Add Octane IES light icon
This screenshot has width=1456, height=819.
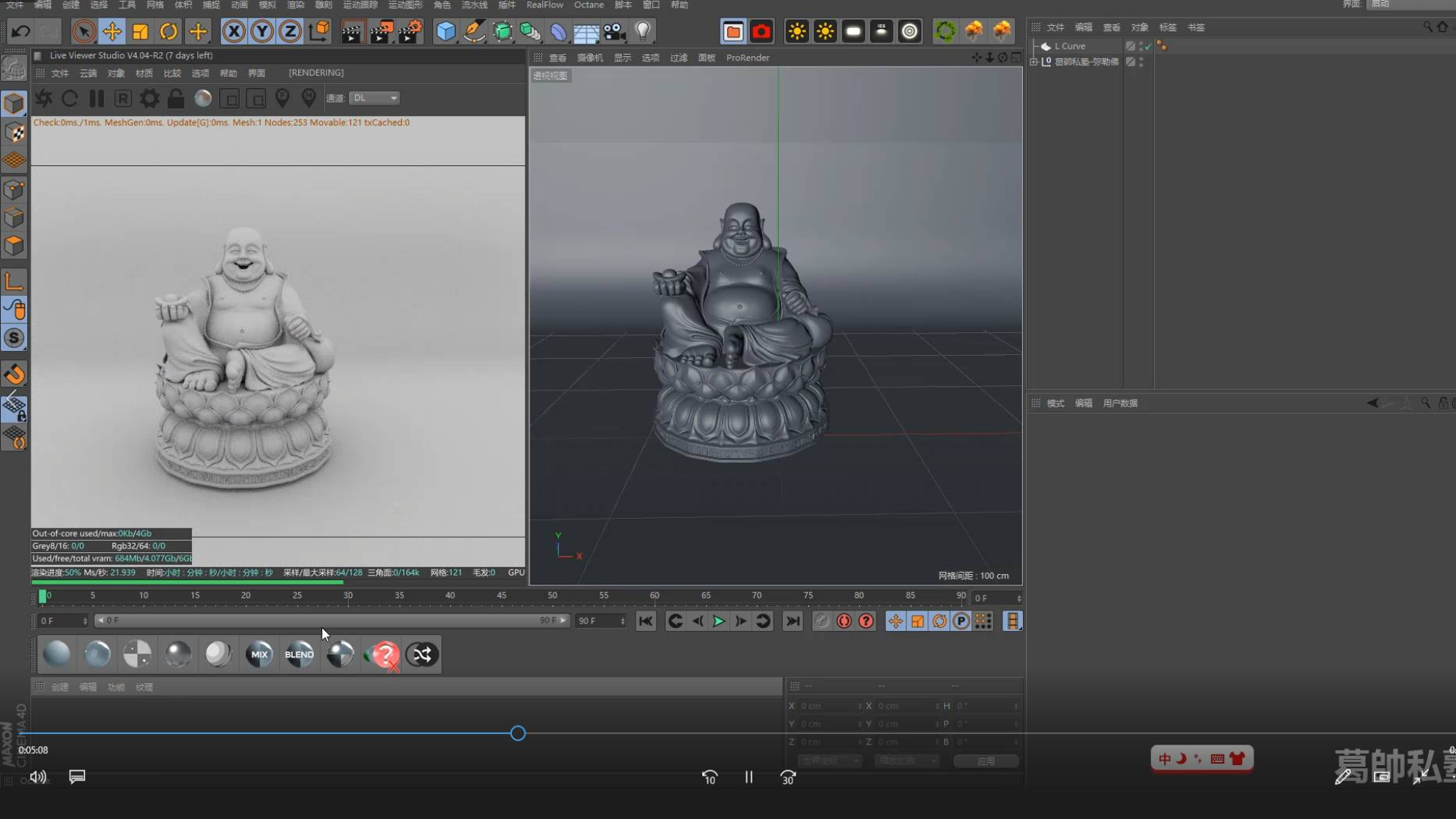pos(881,31)
